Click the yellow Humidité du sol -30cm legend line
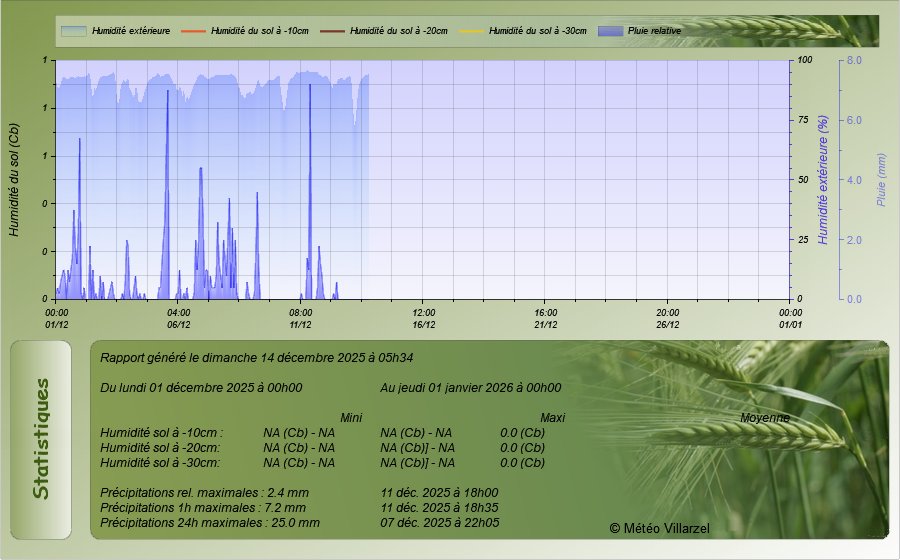The width and height of the screenshot is (900, 560). 470,31
